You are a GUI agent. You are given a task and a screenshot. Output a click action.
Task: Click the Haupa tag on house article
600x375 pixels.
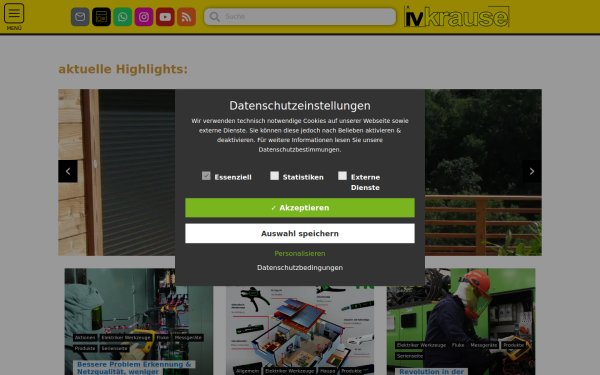(x=328, y=371)
